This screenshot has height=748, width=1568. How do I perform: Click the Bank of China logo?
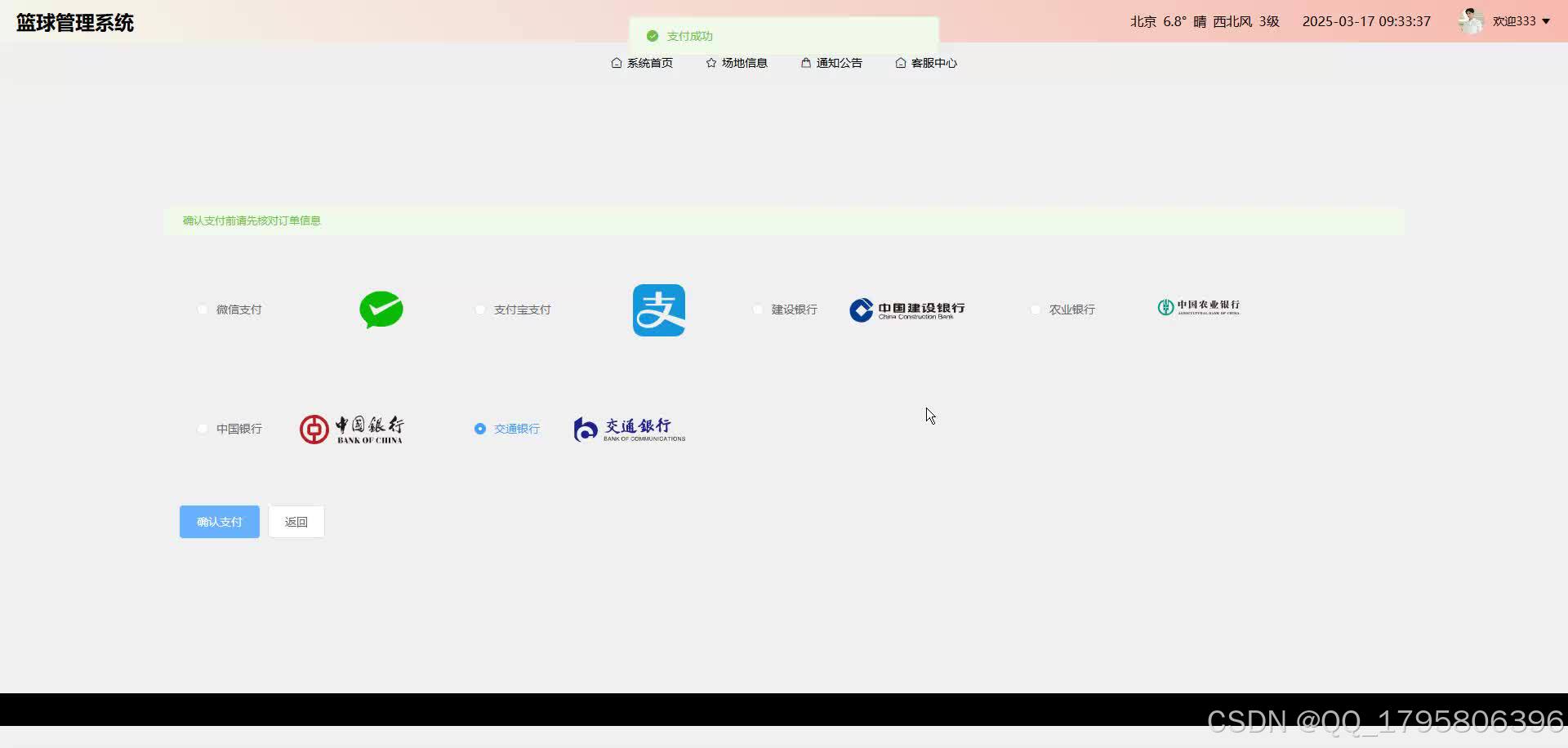click(351, 429)
